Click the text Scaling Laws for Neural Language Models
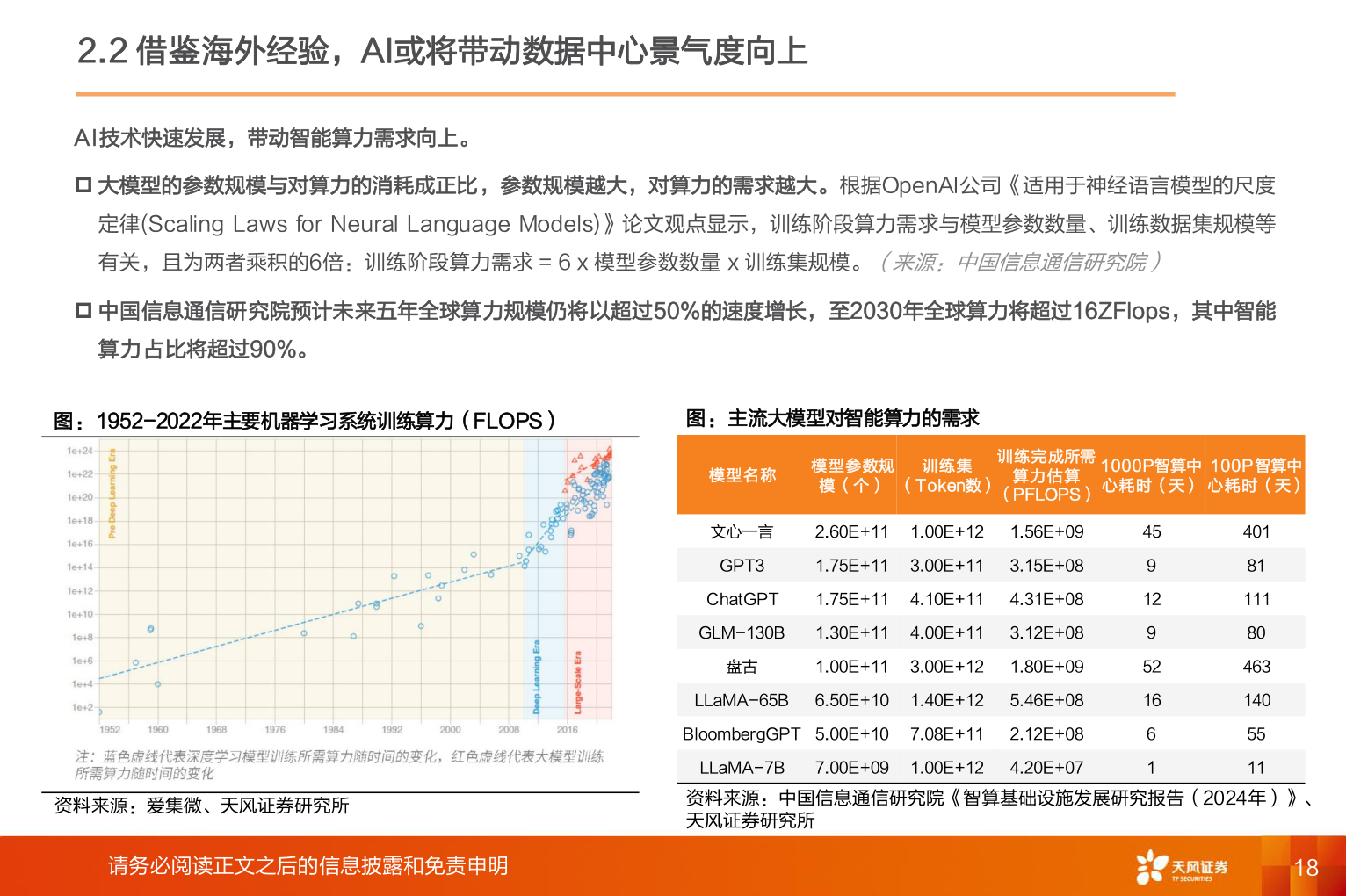 click(373, 224)
